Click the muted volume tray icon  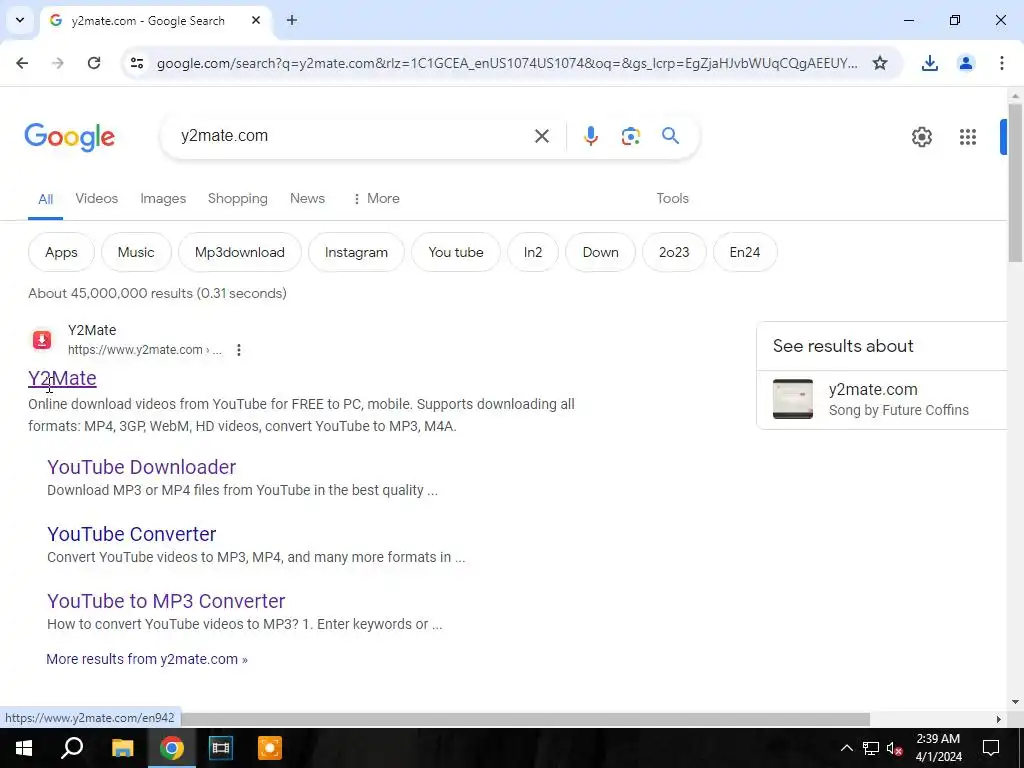point(895,748)
